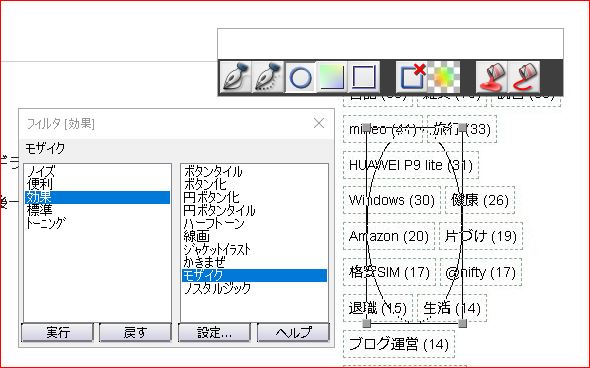
Task: Close the フィルタ [効果] dialog
Action: pyautogui.click(x=319, y=123)
